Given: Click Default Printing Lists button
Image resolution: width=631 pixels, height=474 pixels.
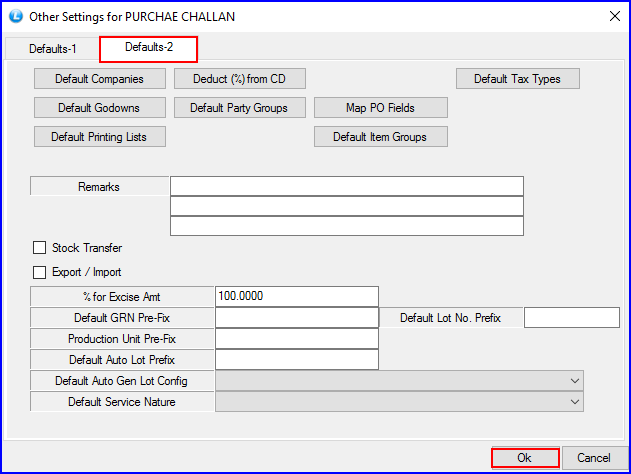Looking at the screenshot, I should 100,137.
